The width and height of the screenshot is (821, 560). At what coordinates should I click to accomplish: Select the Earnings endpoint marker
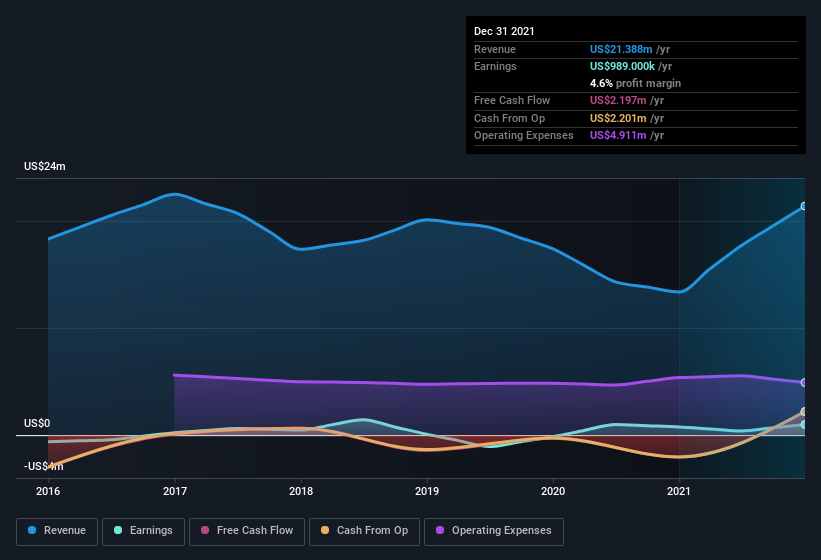803,424
